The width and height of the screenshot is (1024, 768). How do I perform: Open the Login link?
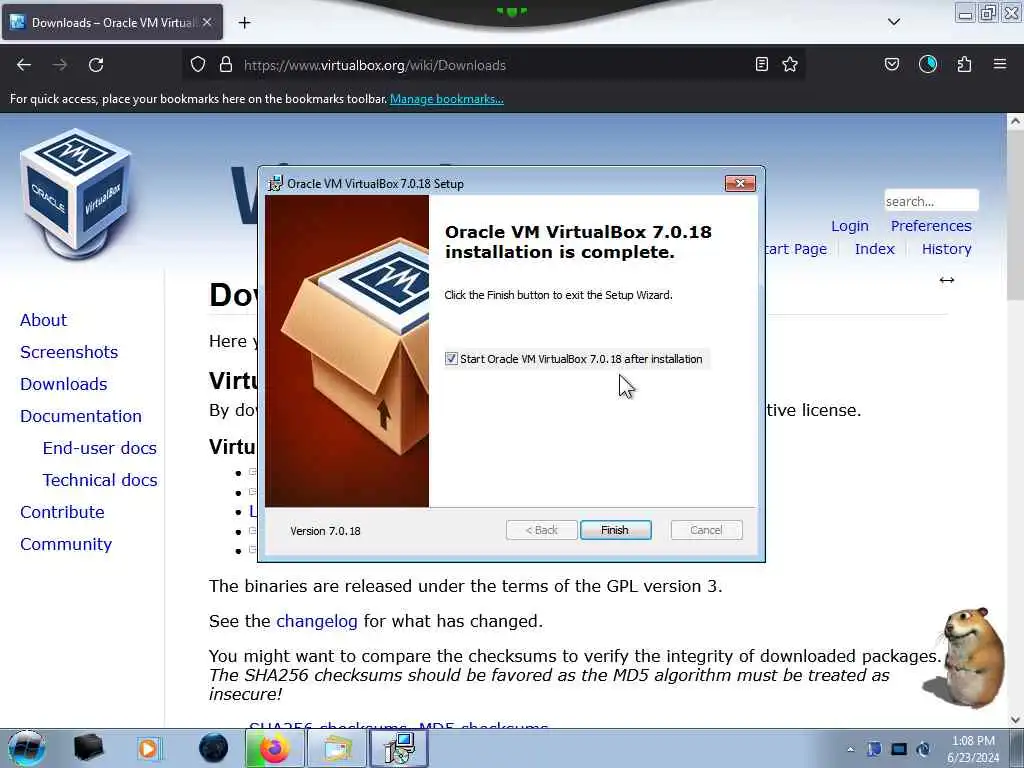tap(850, 226)
